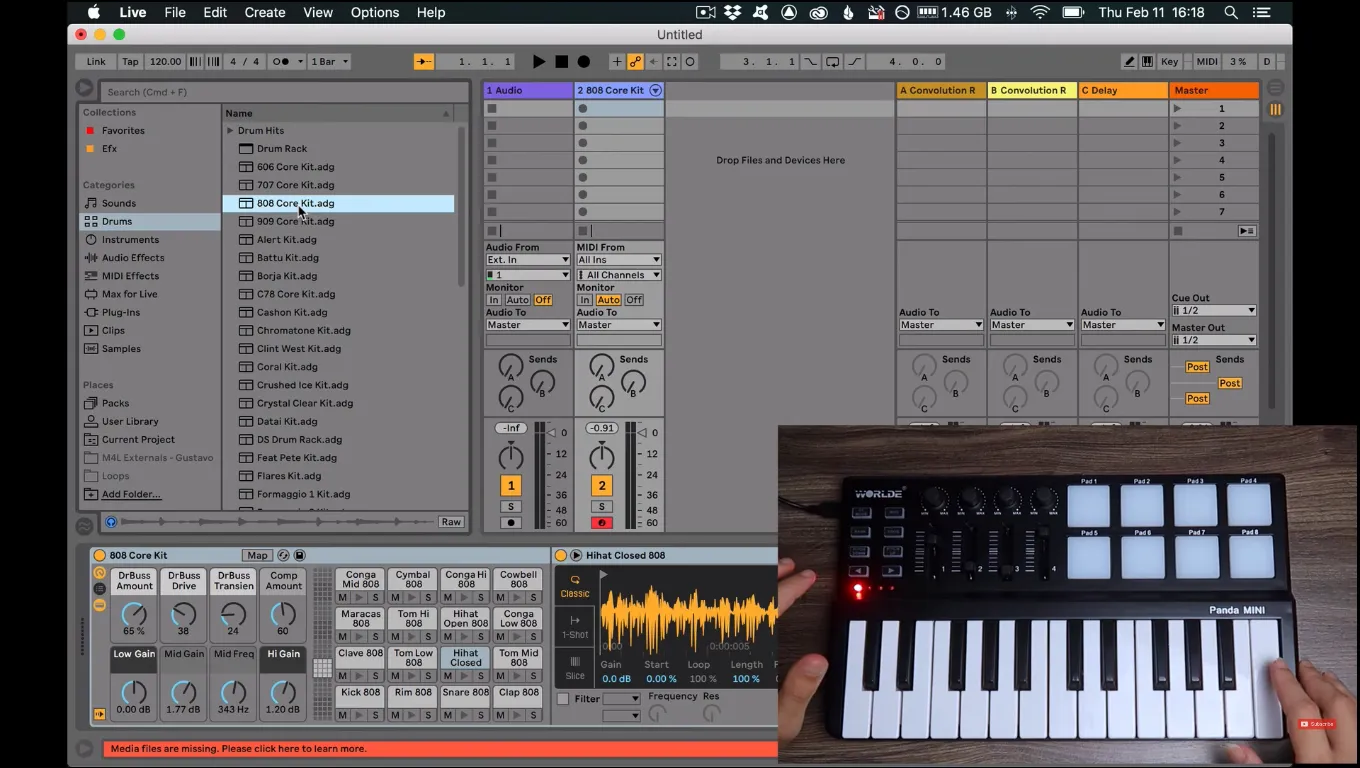Solo the 1 Audio track
The image size is (1360, 768).
511,507
